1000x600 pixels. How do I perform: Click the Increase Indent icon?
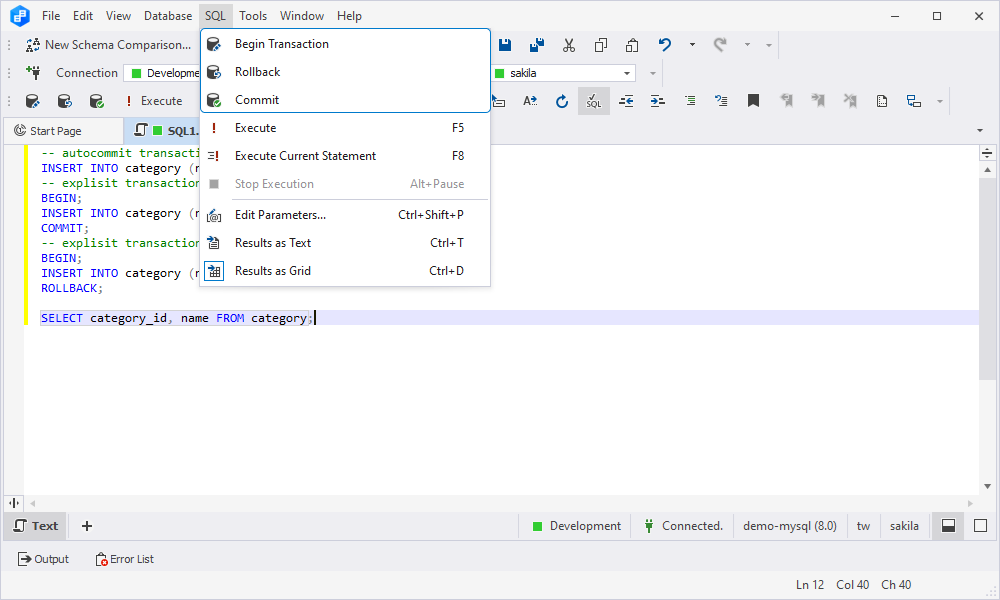[x=658, y=101]
